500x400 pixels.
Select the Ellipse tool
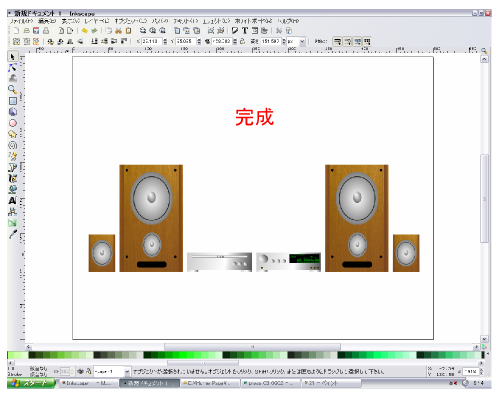[13, 123]
